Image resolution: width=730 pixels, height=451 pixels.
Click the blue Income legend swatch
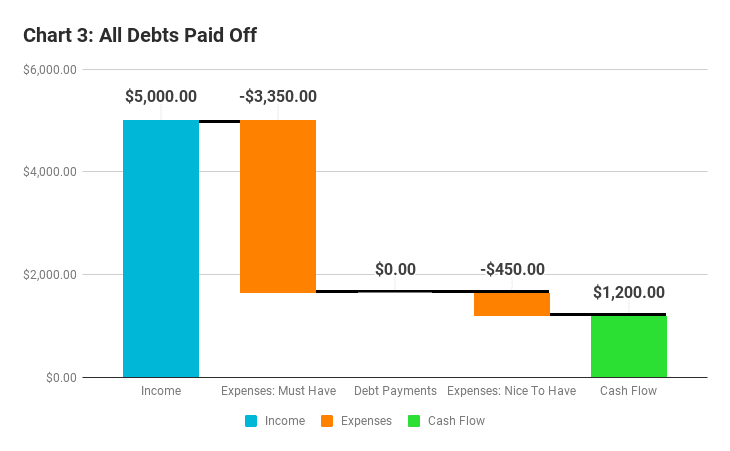(252, 421)
